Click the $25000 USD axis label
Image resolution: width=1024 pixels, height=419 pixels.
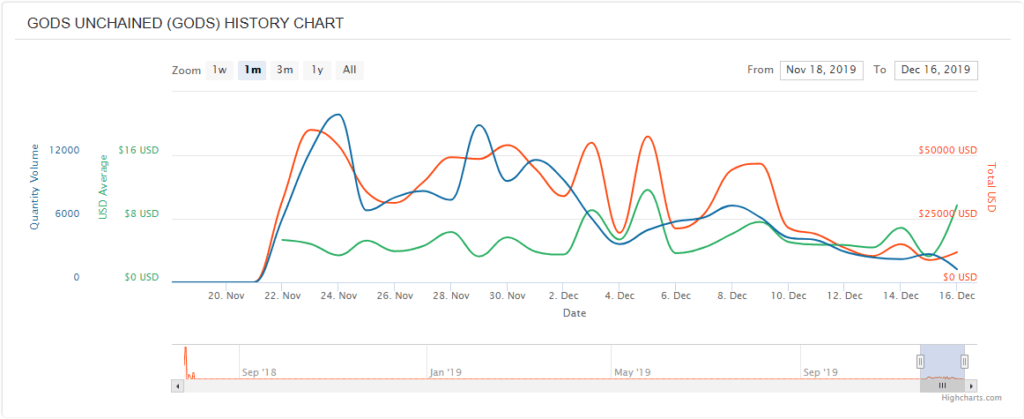pos(948,214)
